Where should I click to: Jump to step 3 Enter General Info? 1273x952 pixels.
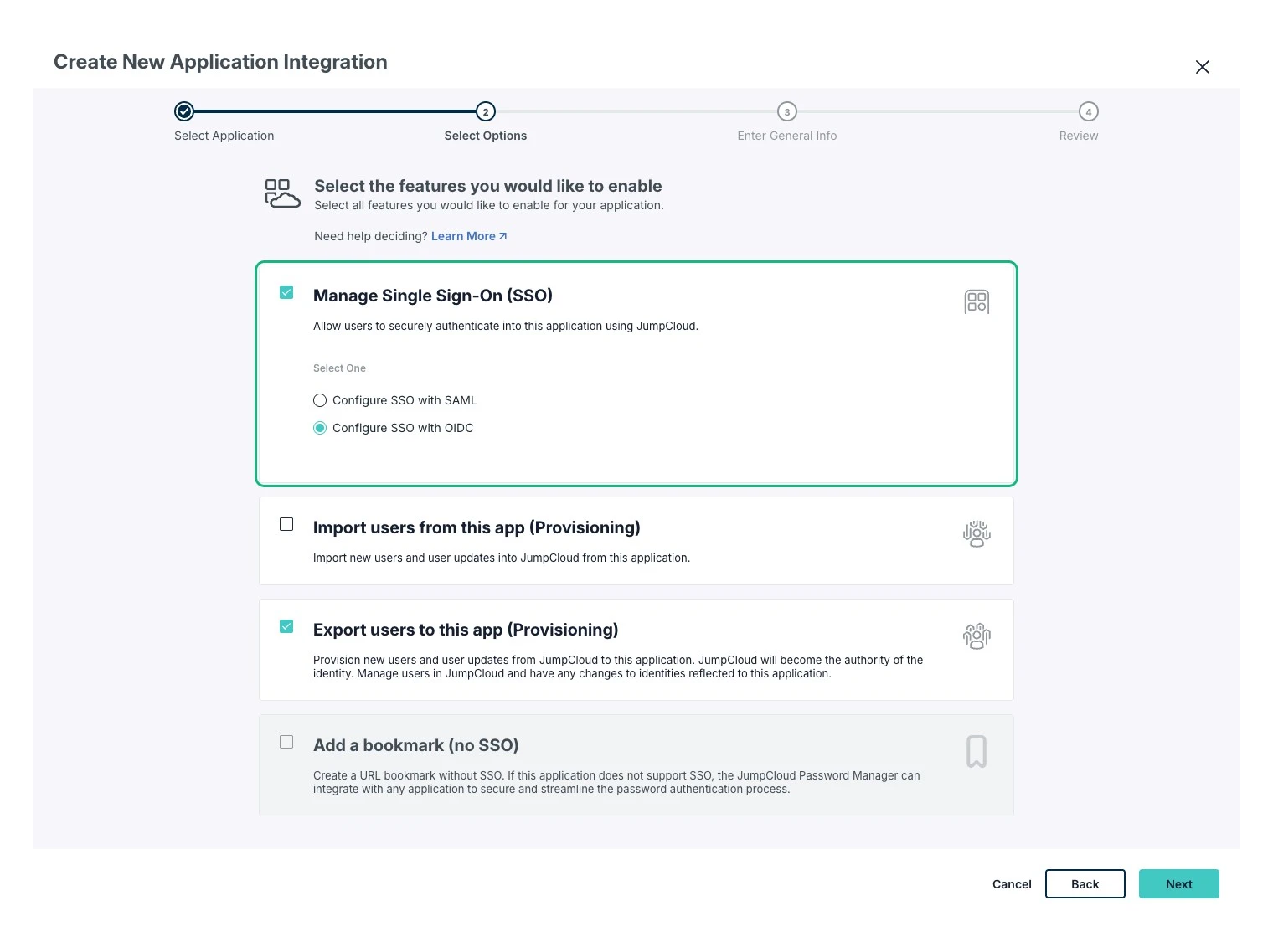pyautogui.click(x=787, y=111)
